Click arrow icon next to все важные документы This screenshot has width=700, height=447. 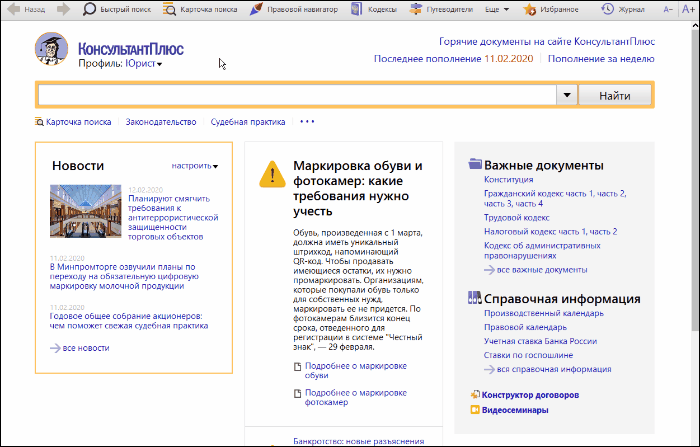pyautogui.click(x=489, y=270)
